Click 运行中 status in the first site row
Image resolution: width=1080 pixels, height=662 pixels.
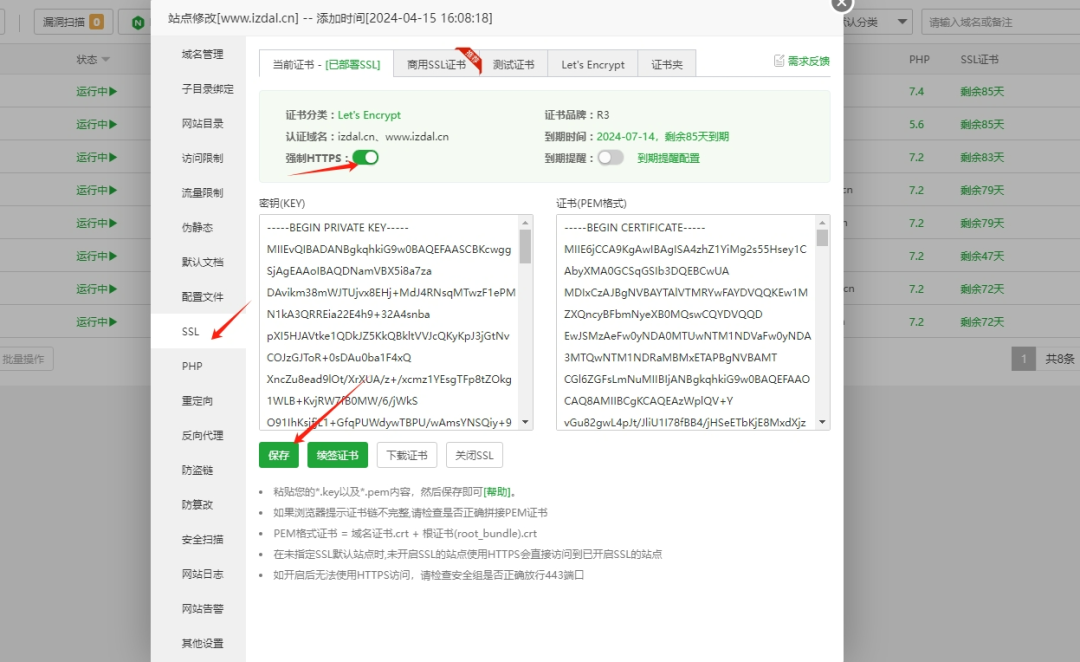[x=96, y=91]
